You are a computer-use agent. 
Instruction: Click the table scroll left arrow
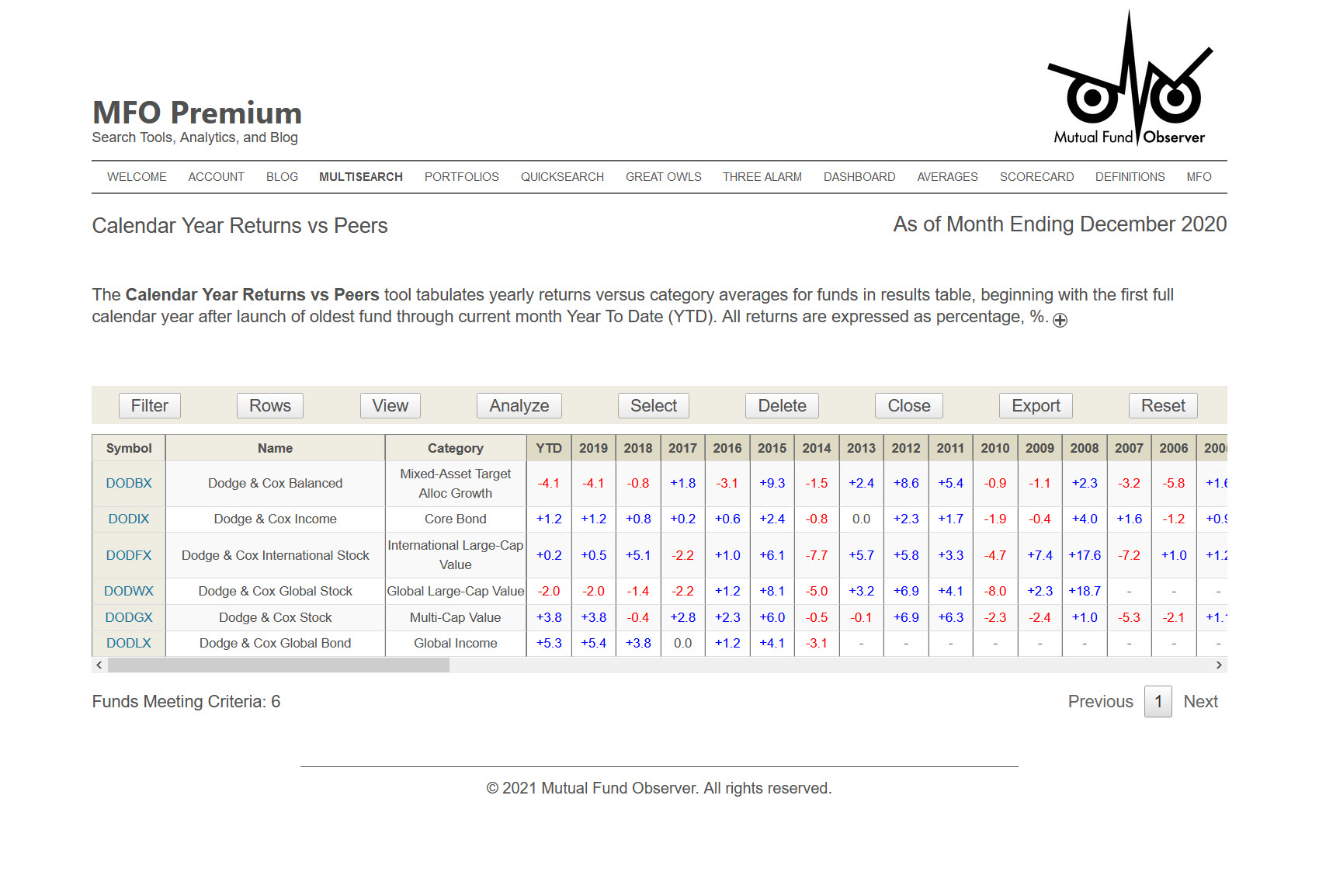click(x=99, y=665)
